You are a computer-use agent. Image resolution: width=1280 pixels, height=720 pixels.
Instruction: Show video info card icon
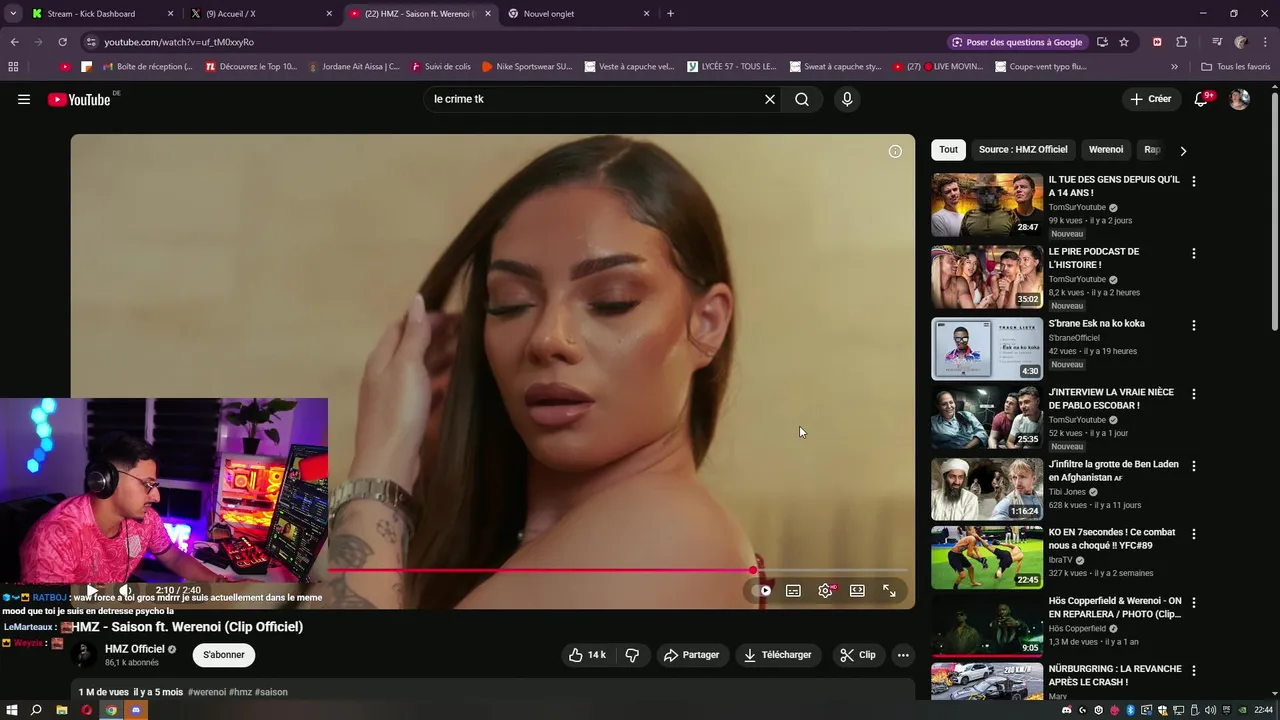(895, 151)
